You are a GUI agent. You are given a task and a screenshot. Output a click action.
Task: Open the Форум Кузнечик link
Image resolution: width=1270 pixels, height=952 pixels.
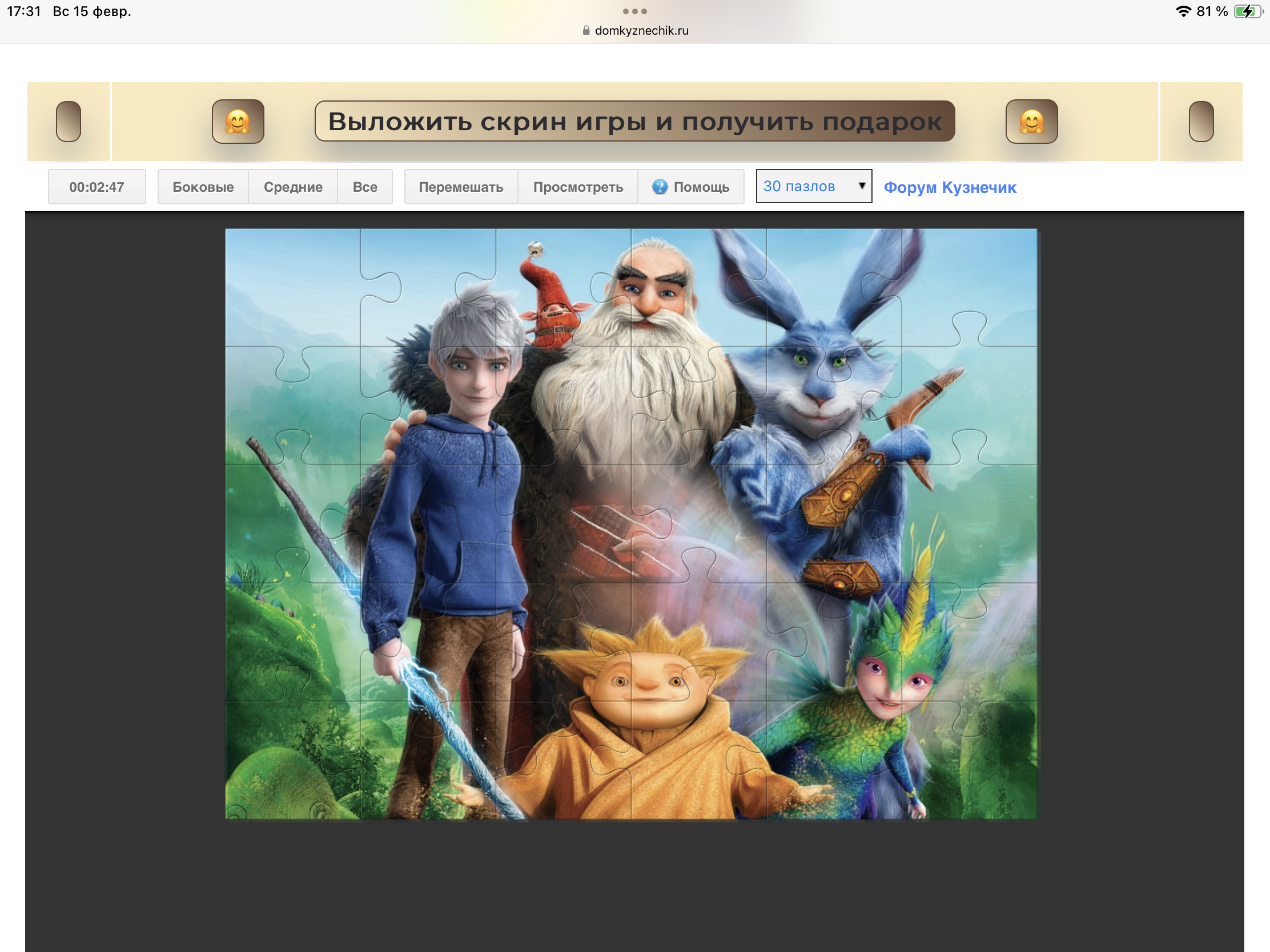[x=950, y=187]
